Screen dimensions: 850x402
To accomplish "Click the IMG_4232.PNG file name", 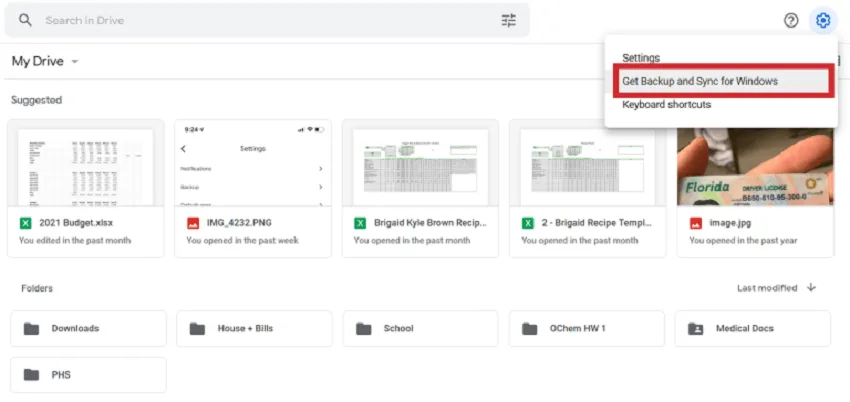I will (239, 223).
